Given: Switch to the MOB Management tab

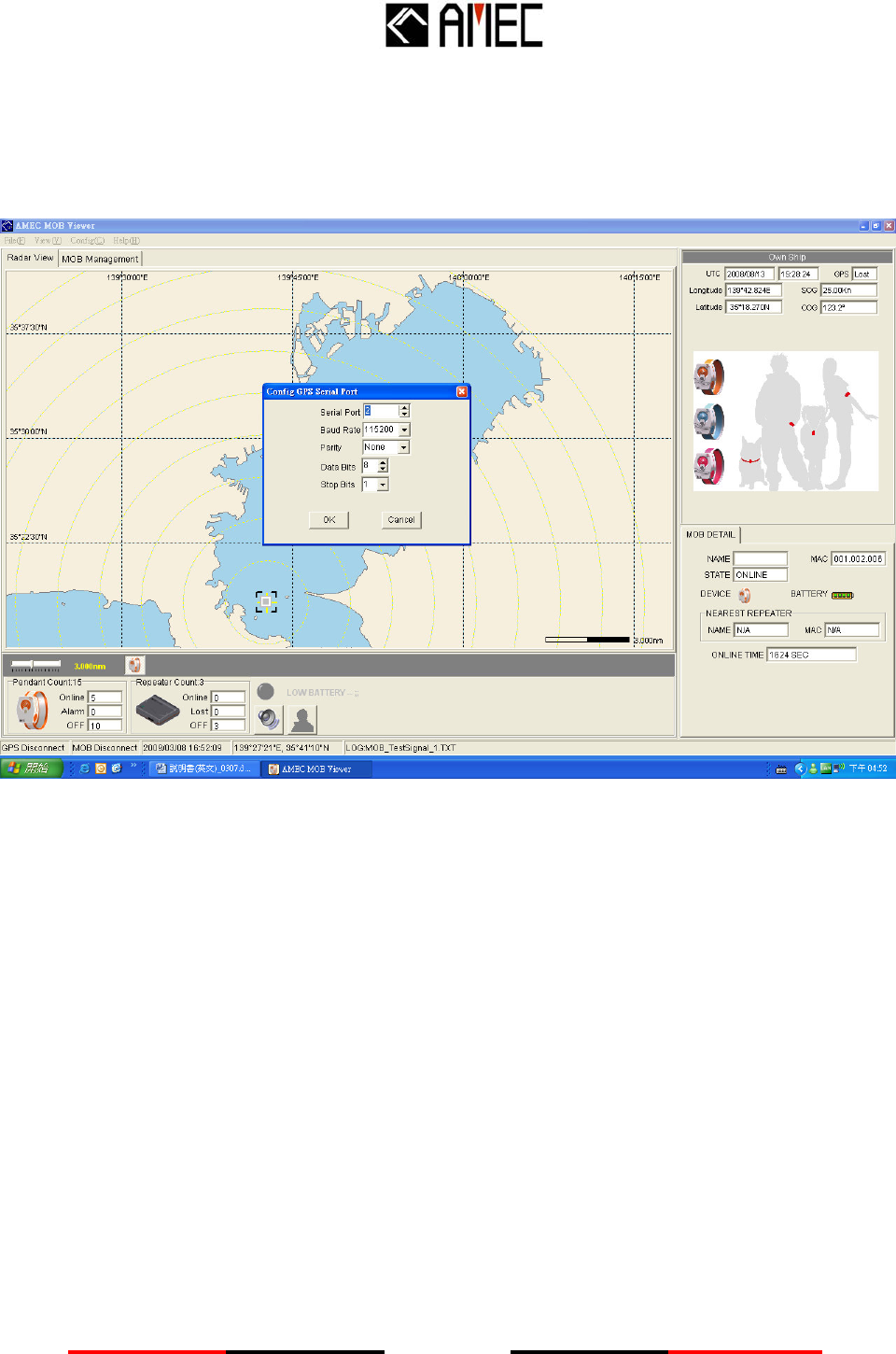Looking at the screenshot, I should (100, 259).
